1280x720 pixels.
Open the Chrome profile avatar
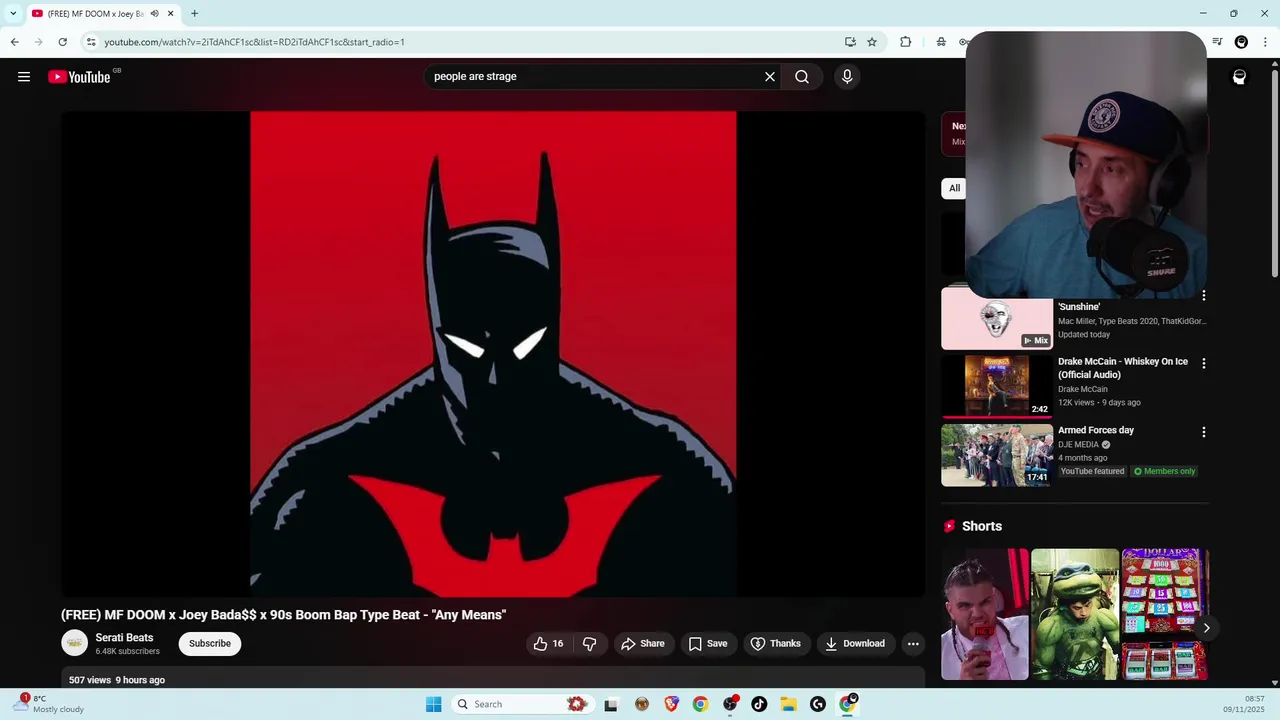[x=1241, y=42]
